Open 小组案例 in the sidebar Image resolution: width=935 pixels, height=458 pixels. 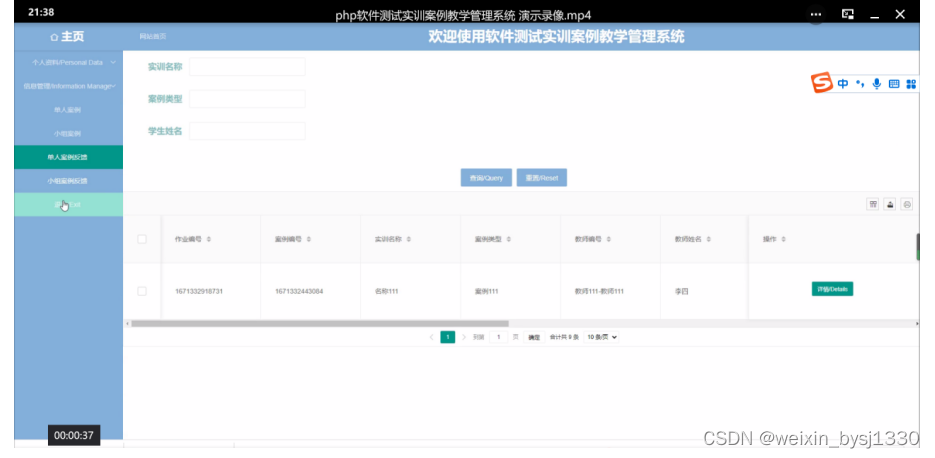pyautogui.click(x=67, y=134)
